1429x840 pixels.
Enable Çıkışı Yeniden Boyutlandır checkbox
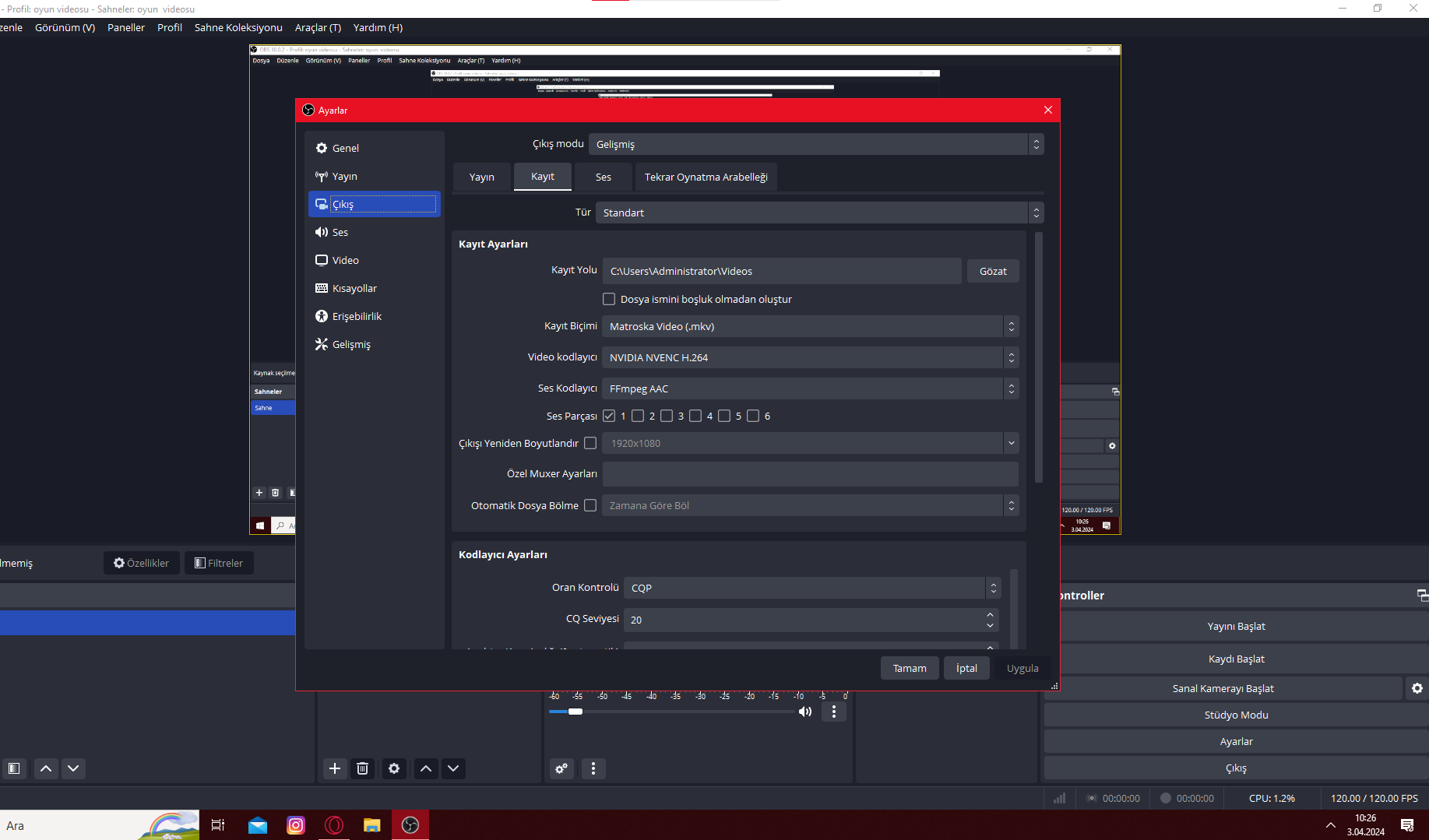[x=590, y=443]
